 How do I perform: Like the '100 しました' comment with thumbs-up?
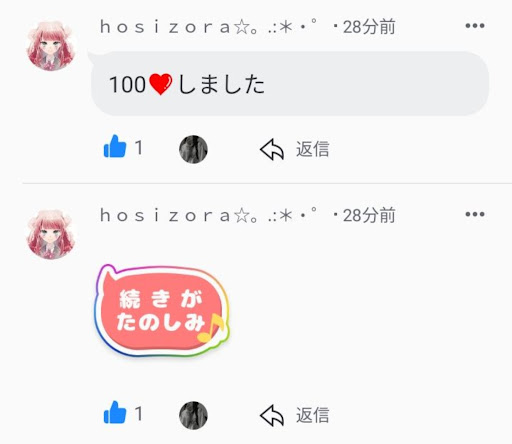(x=115, y=146)
